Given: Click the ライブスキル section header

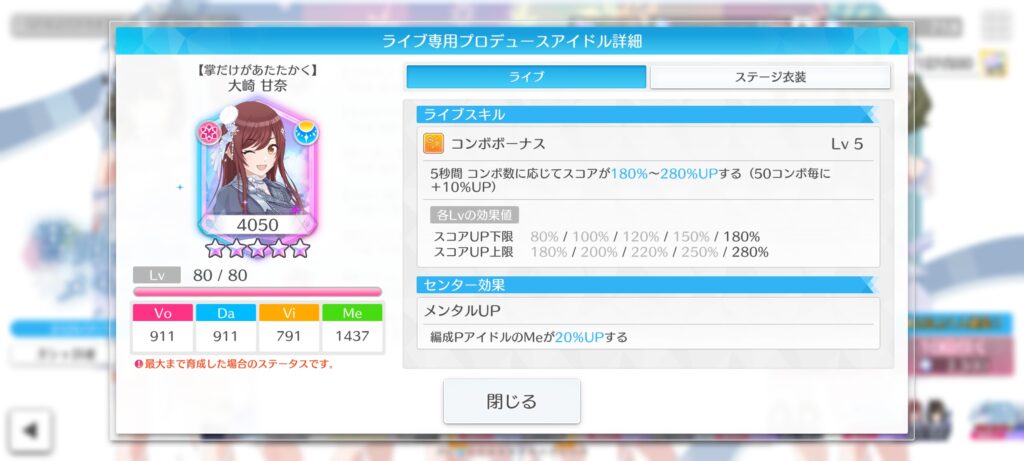Looking at the screenshot, I should click(x=647, y=115).
